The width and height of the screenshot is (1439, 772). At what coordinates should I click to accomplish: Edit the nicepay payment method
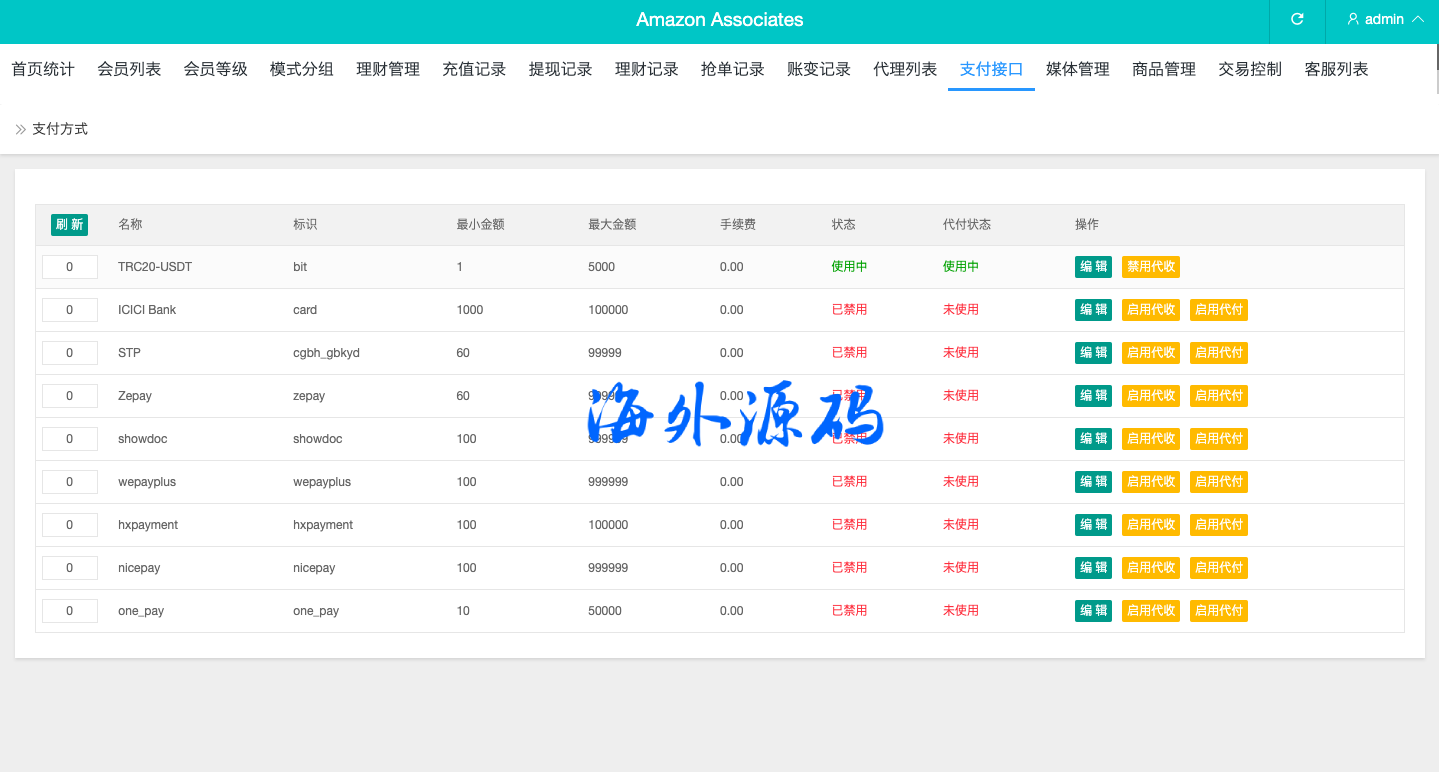(x=1093, y=568)
